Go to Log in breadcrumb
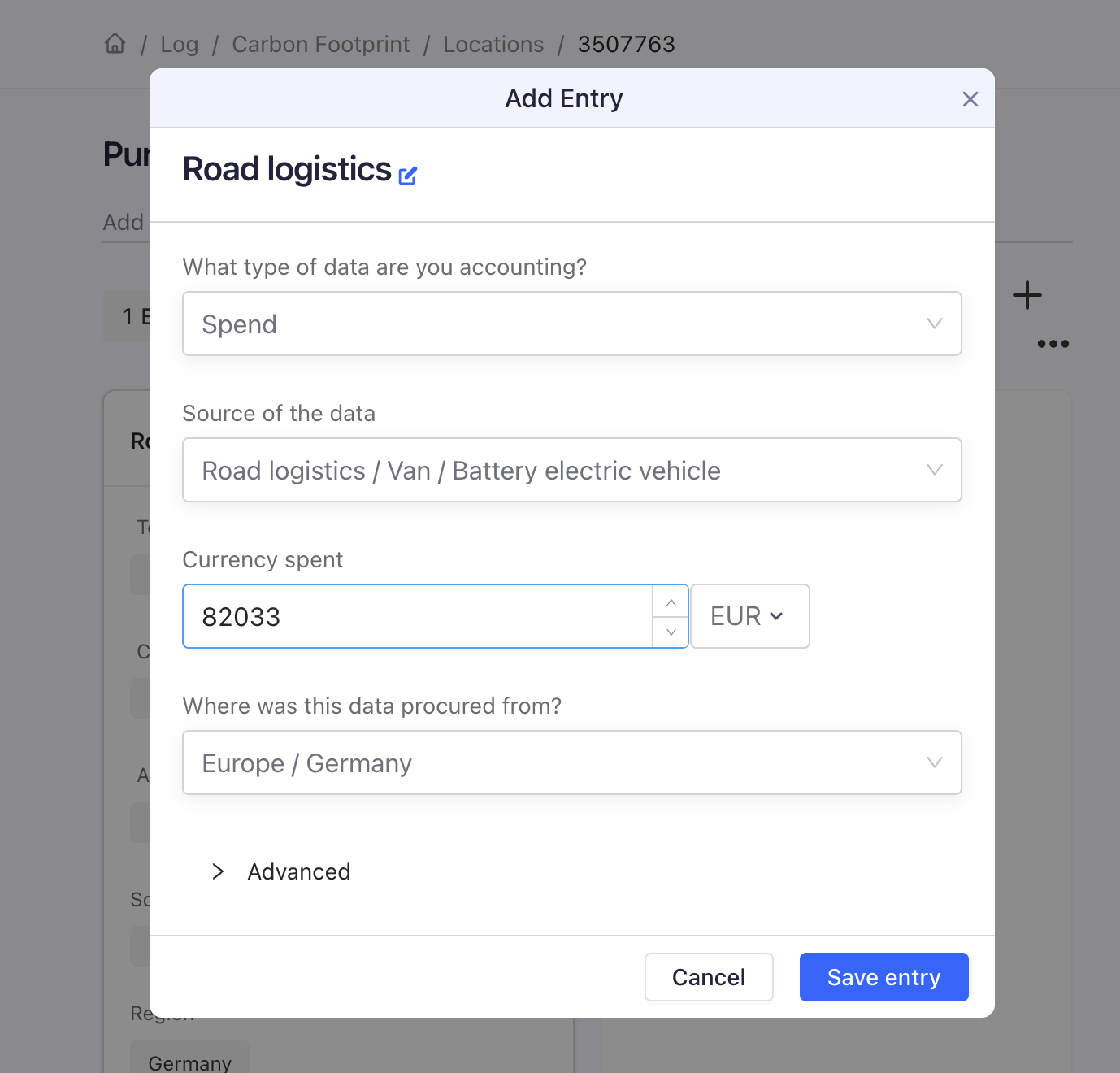 (x=180, y=44)
